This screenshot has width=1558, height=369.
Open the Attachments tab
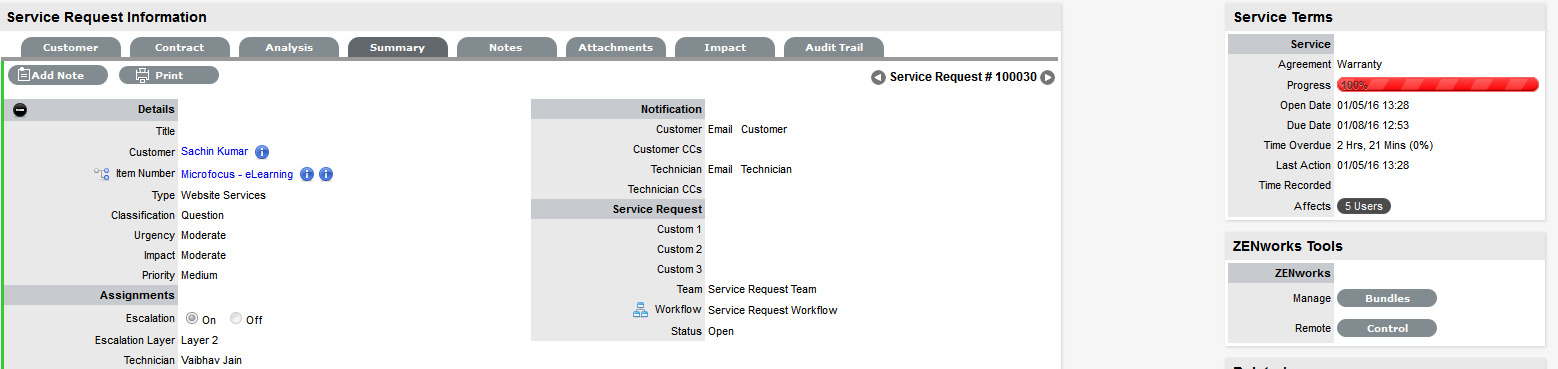click(x=615, y=47)
